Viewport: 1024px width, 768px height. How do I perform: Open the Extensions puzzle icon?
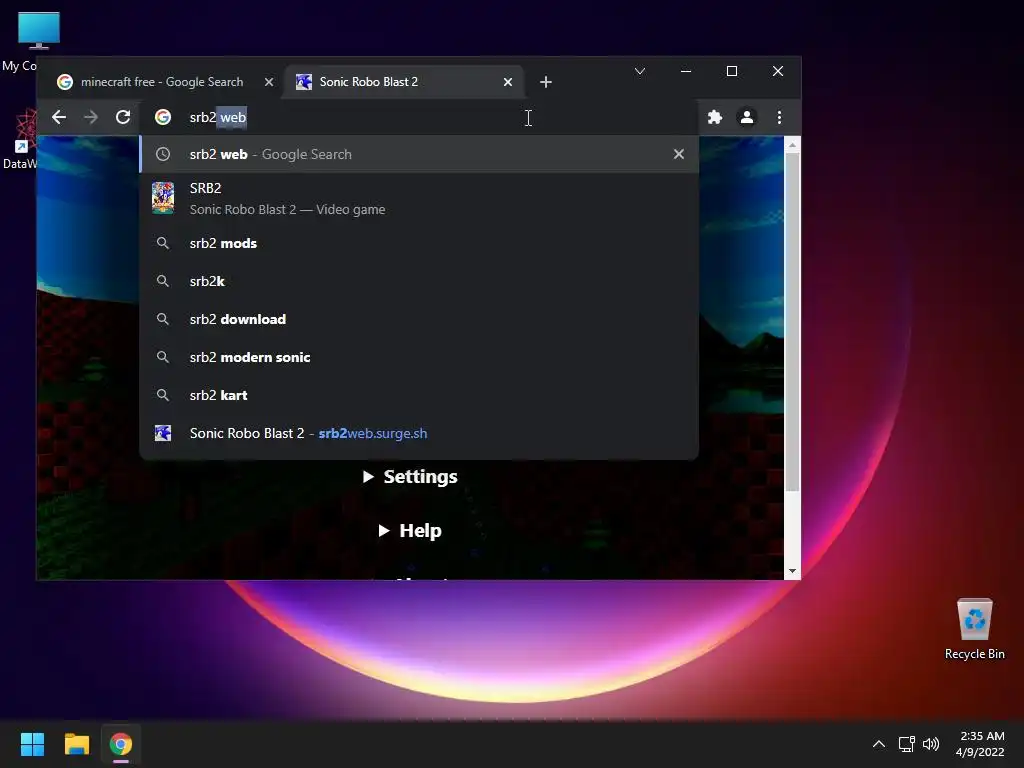(x=714, y=117)
